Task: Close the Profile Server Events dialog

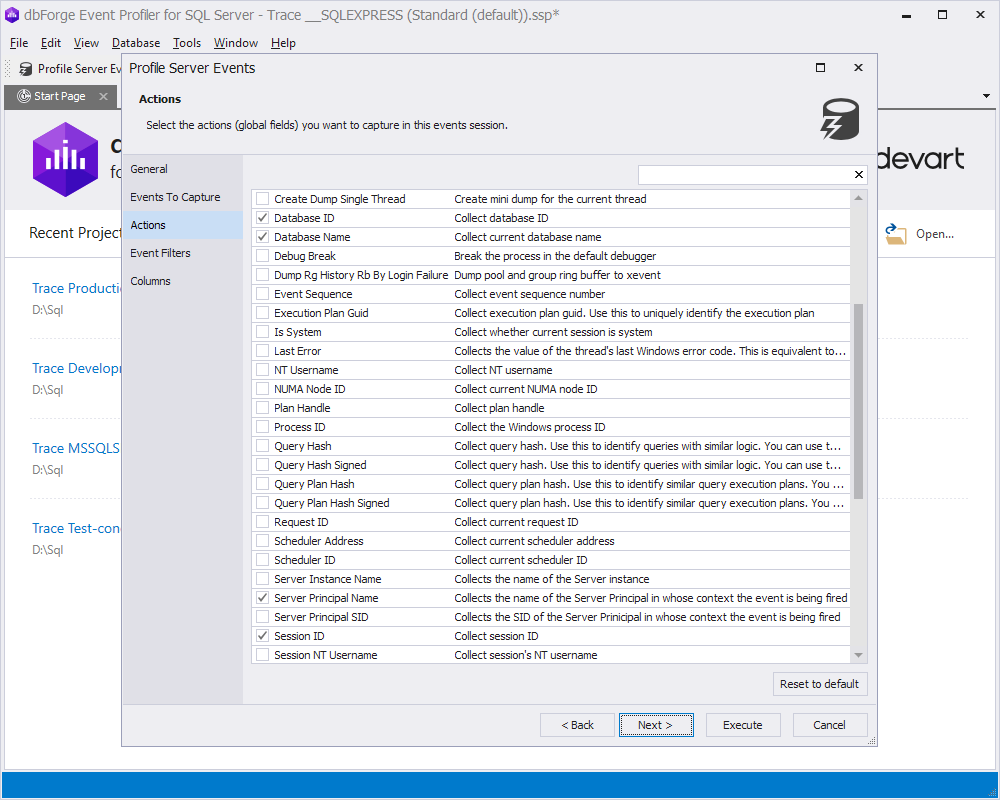Action: (x=858, y=68)
